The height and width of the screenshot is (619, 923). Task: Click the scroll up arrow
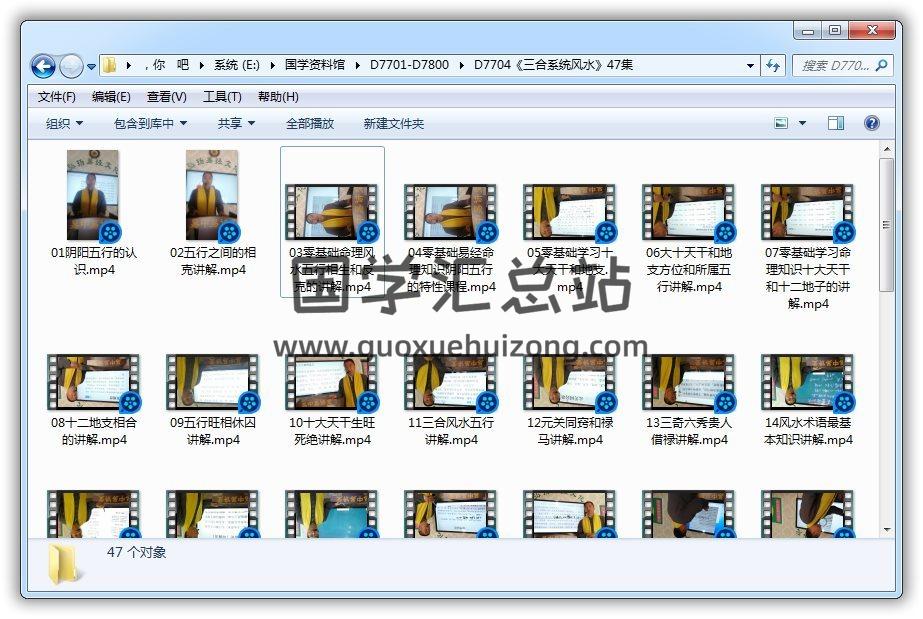pos(887,149)
